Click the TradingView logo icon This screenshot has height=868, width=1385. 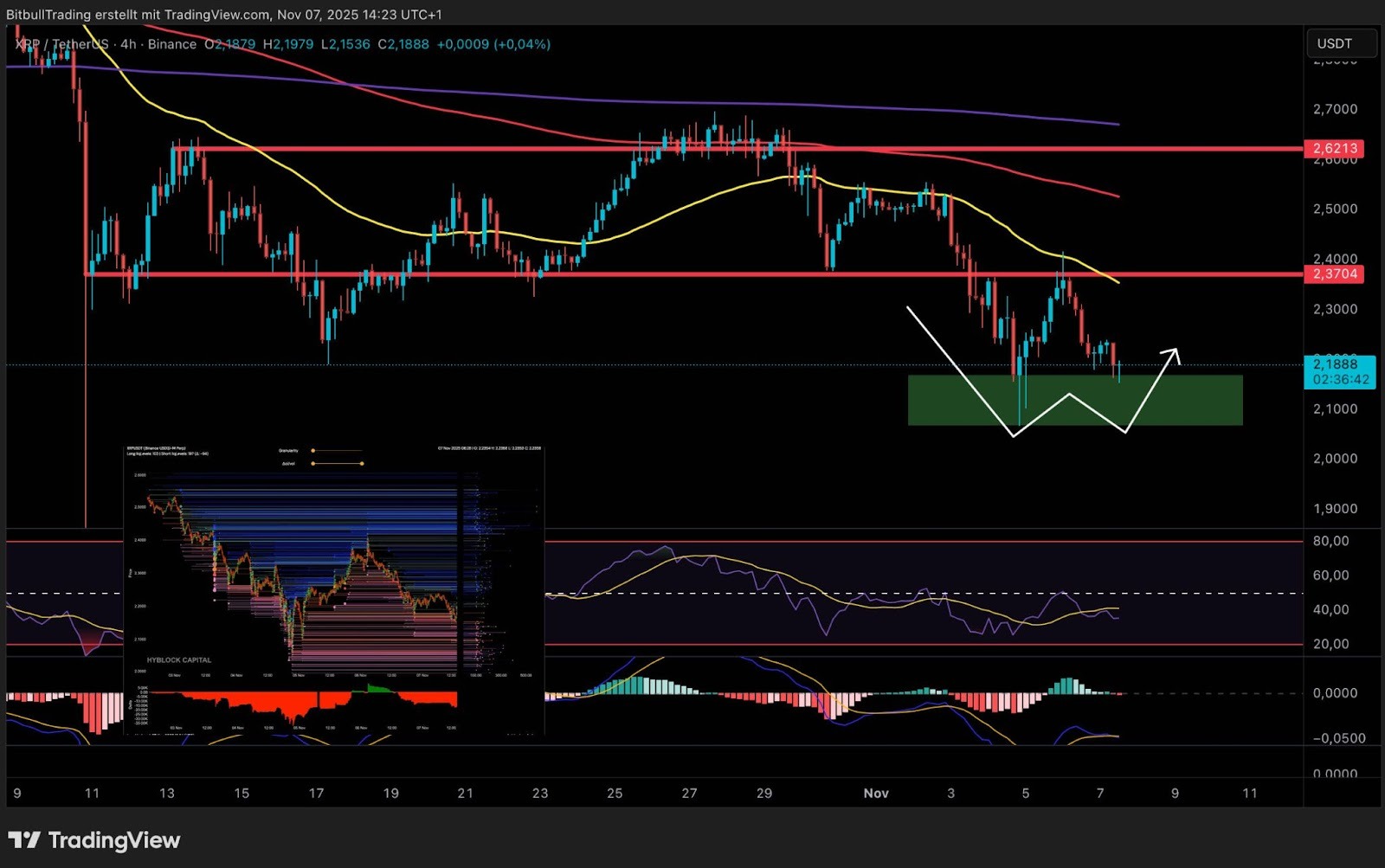[x=24, y=840]
